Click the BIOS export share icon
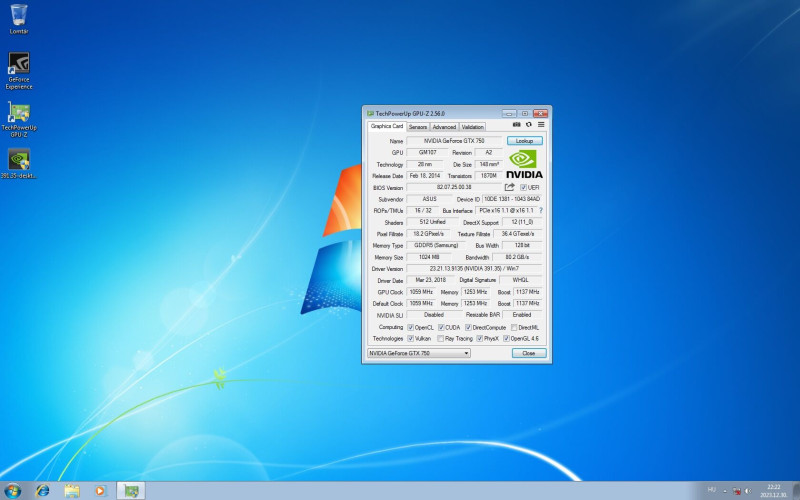Screen dimensions: 800x500 pyautogui.click(x=509, y=187)
